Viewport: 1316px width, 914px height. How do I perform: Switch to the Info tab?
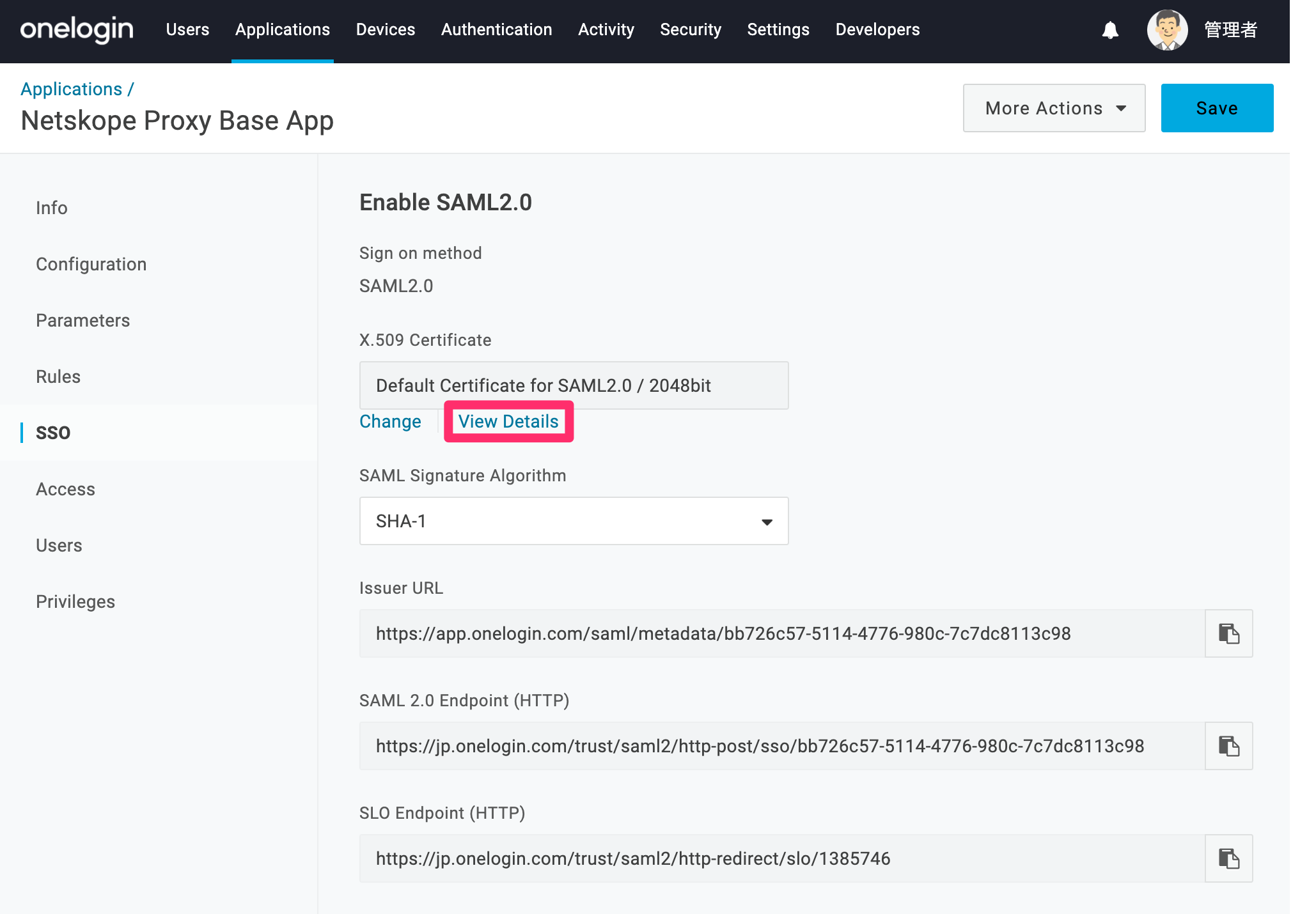(52, 208)
